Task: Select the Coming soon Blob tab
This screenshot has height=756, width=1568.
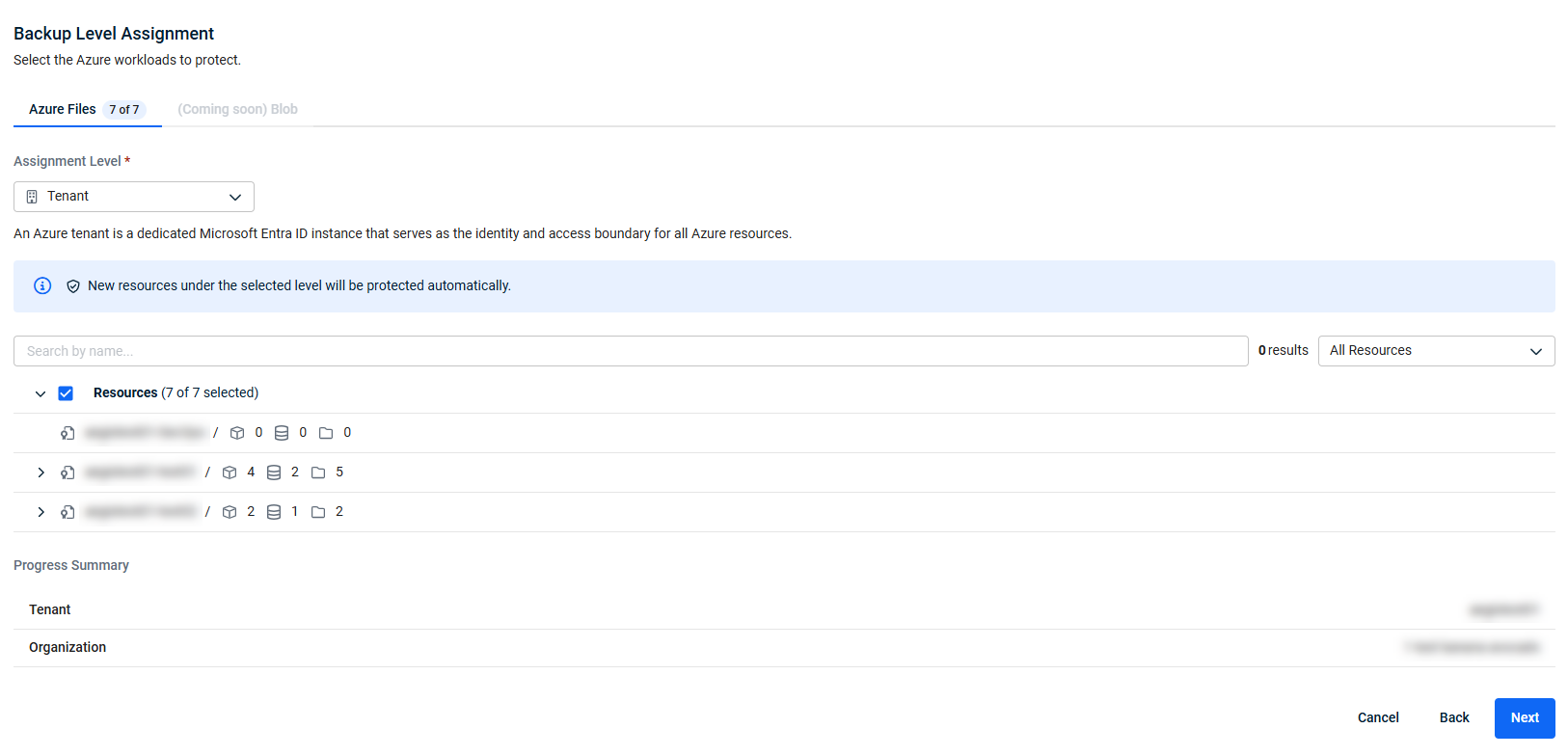Action: 237,109
